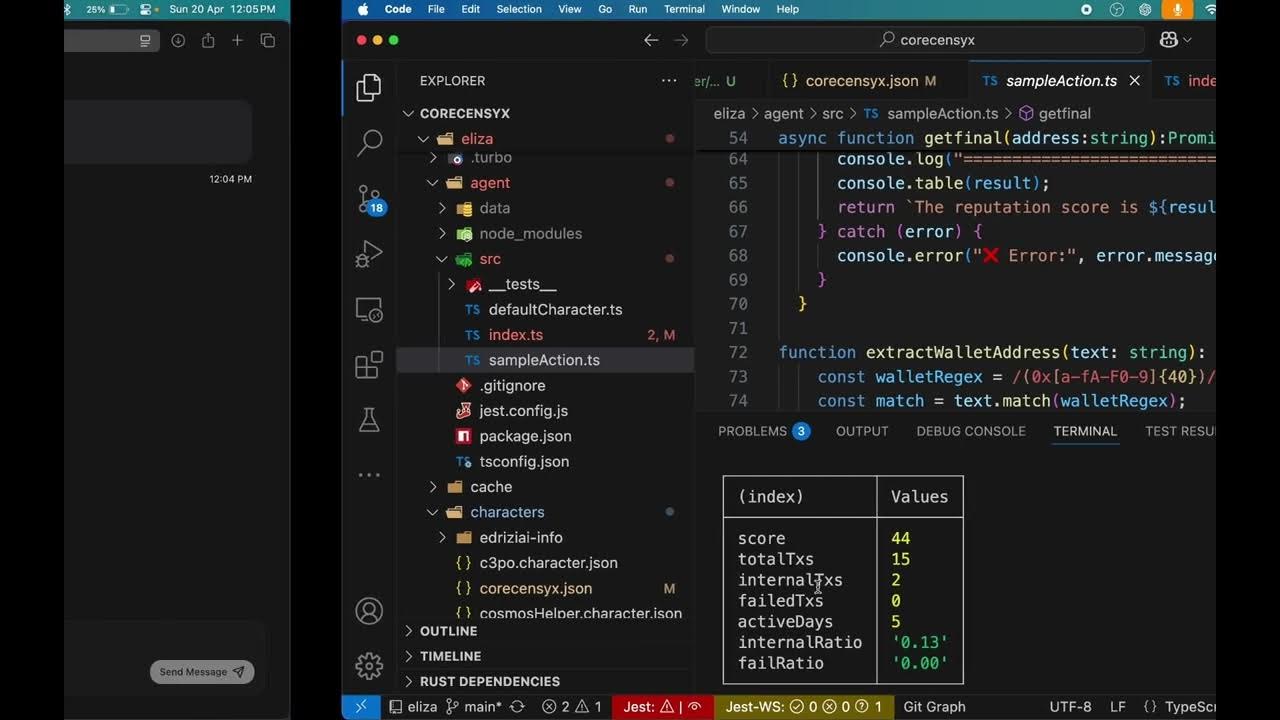The width and height of the screenshot is (1280, 720).
Task: Open the Remote Explorer view
Action: tap(368, 309)
